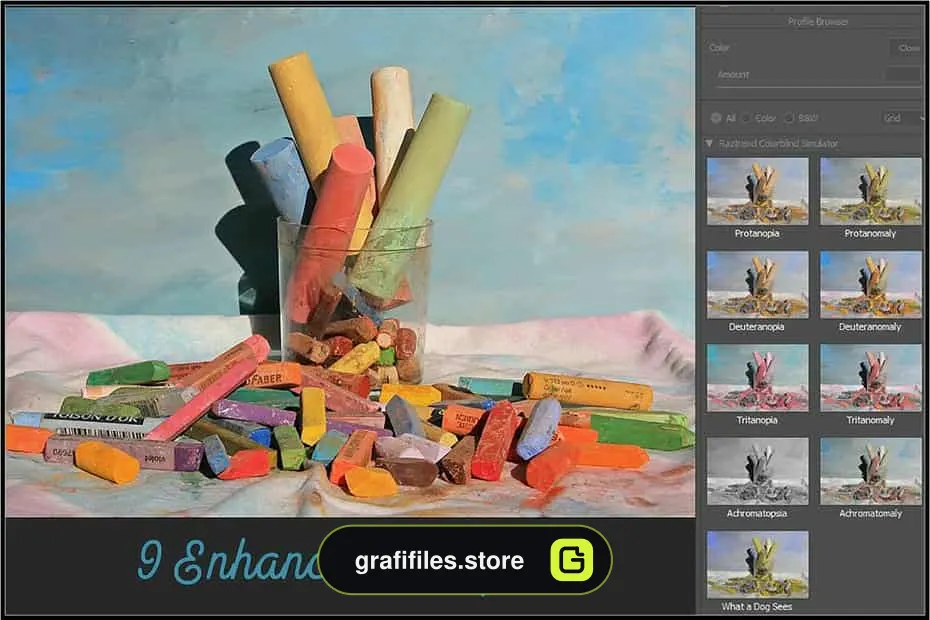Click the Profile Browser panel title
930x620 pixels.
[x=818, y=22]
